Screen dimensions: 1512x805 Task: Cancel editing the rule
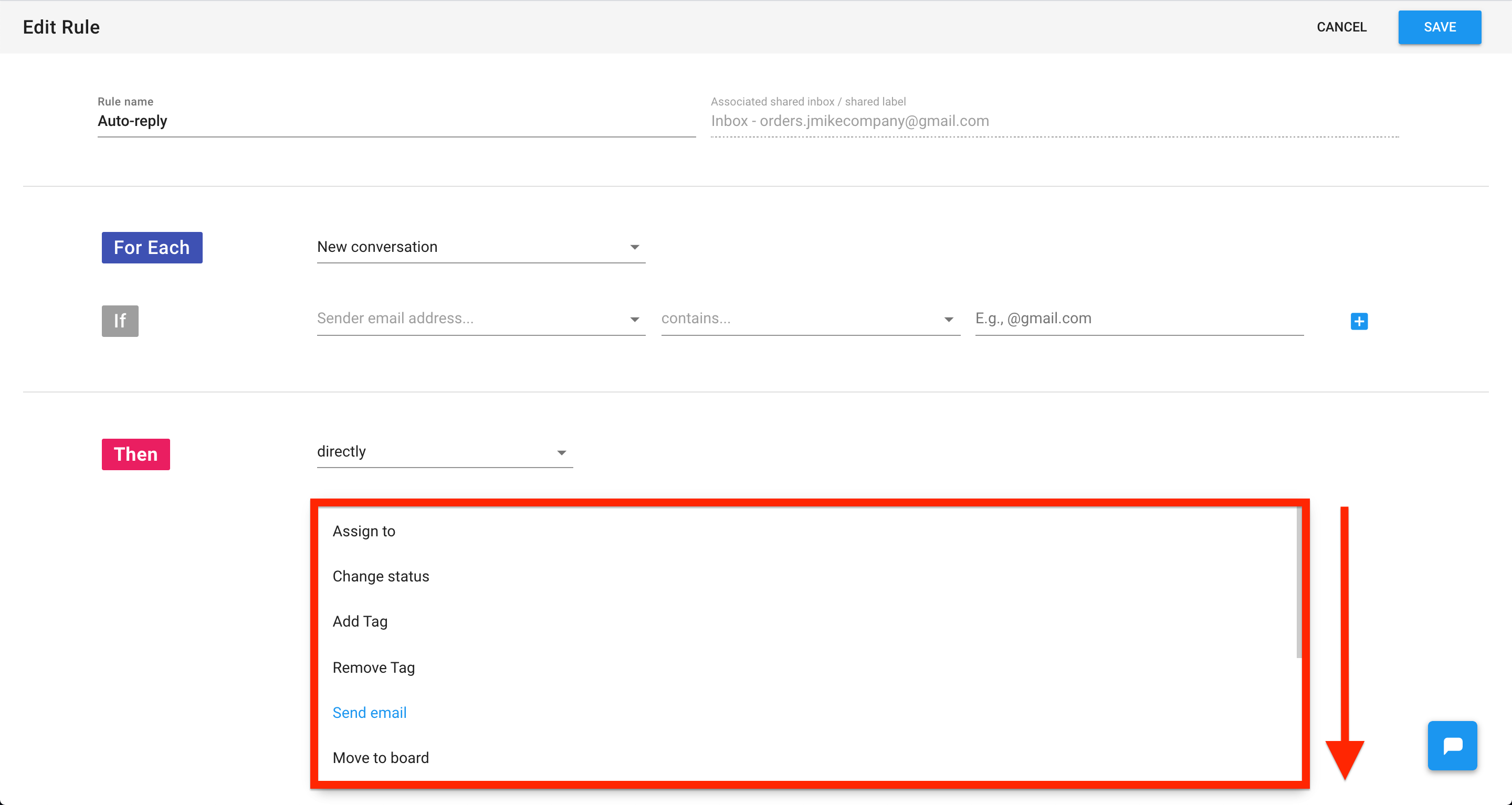(x=1341, y=27)
